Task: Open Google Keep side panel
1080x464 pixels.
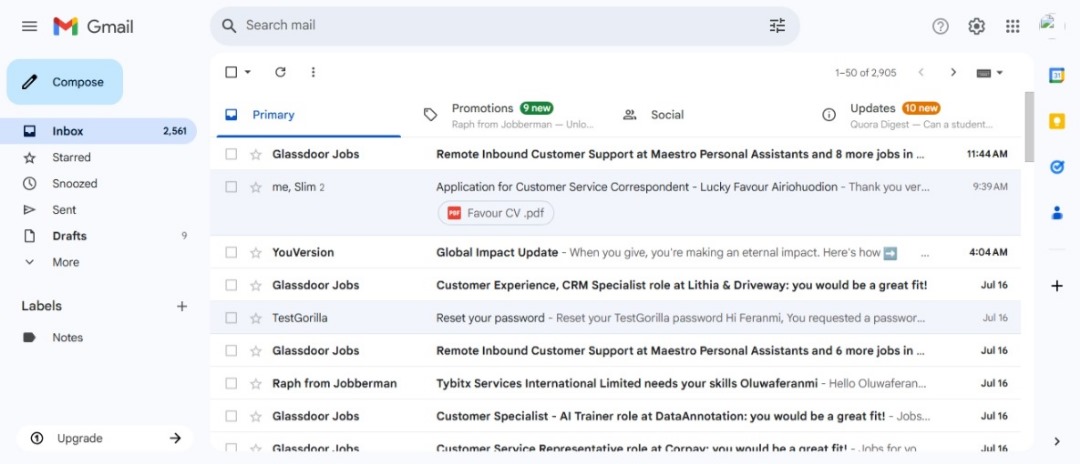Action: [1057, 121]
